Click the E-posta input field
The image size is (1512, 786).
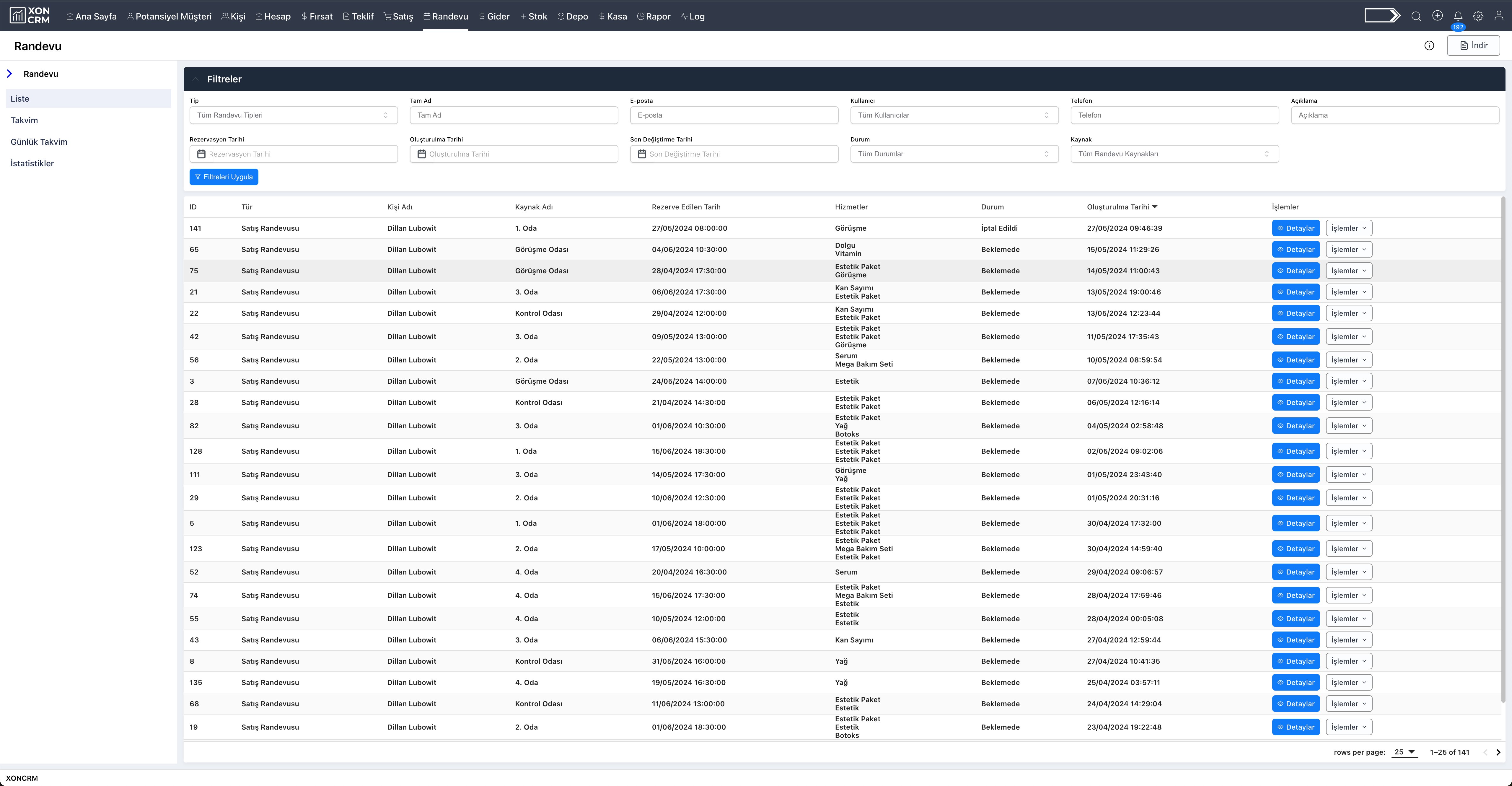point(734,115)
